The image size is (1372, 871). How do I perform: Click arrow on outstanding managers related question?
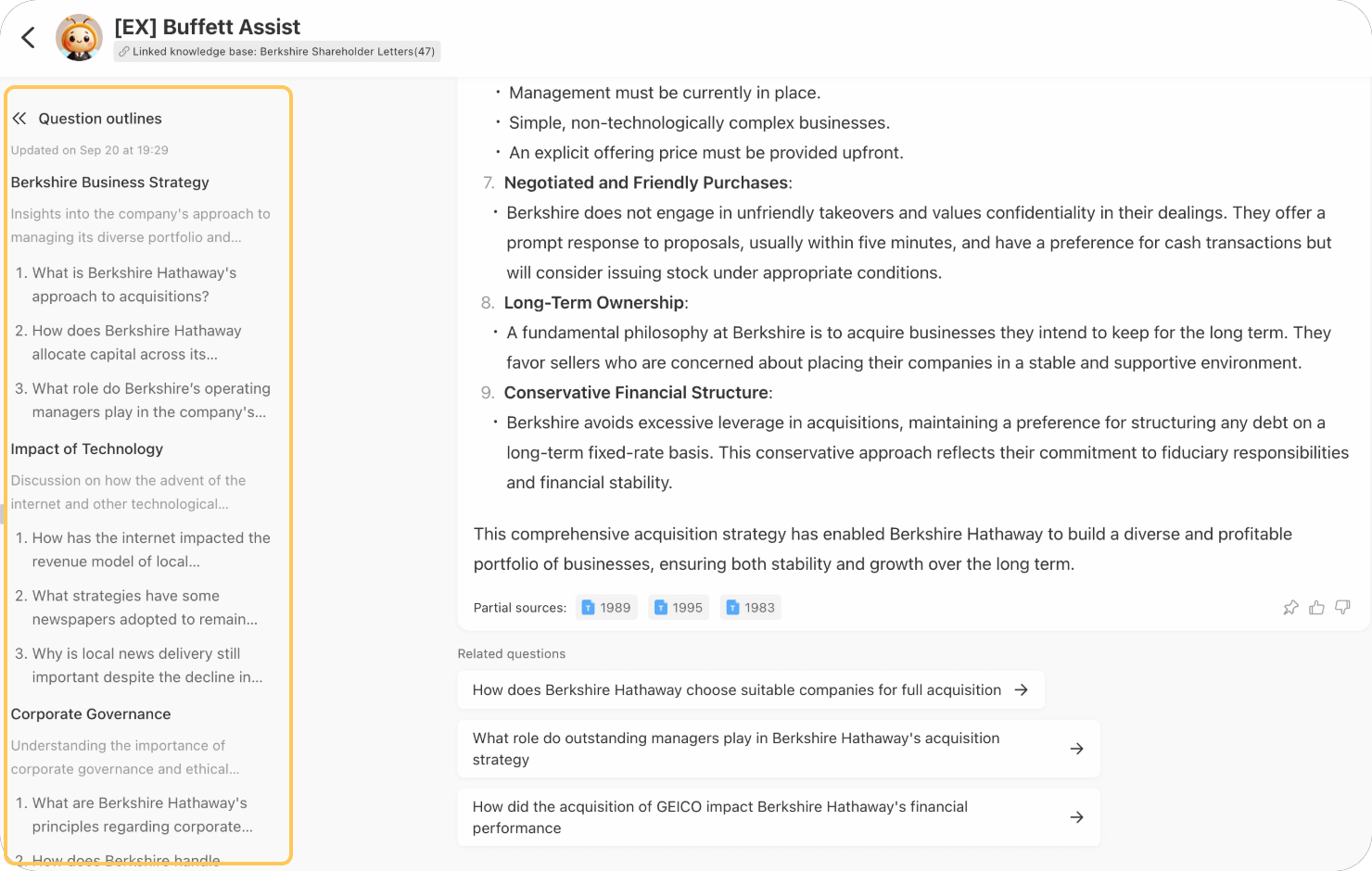pyautogui.click(x=1076, y=749)
